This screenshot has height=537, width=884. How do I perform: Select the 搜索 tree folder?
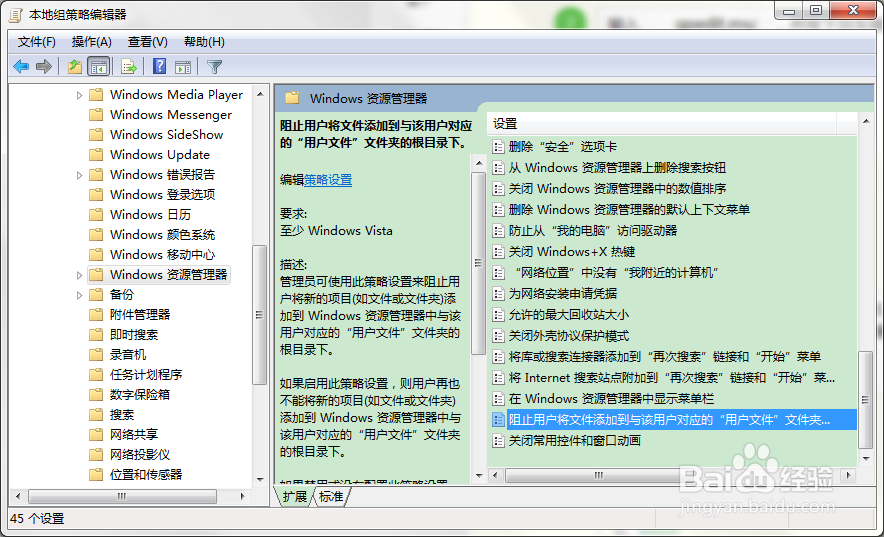pyautogui.click(x=122, y=415)
